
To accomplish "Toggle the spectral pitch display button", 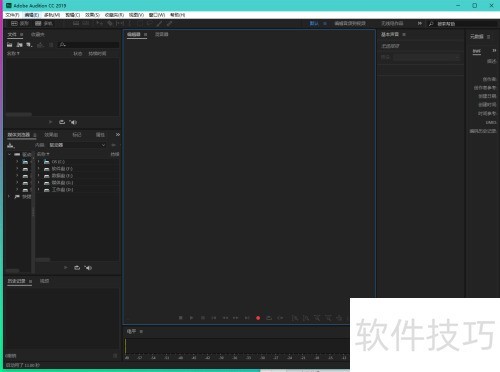I will [x=86, y=23].
